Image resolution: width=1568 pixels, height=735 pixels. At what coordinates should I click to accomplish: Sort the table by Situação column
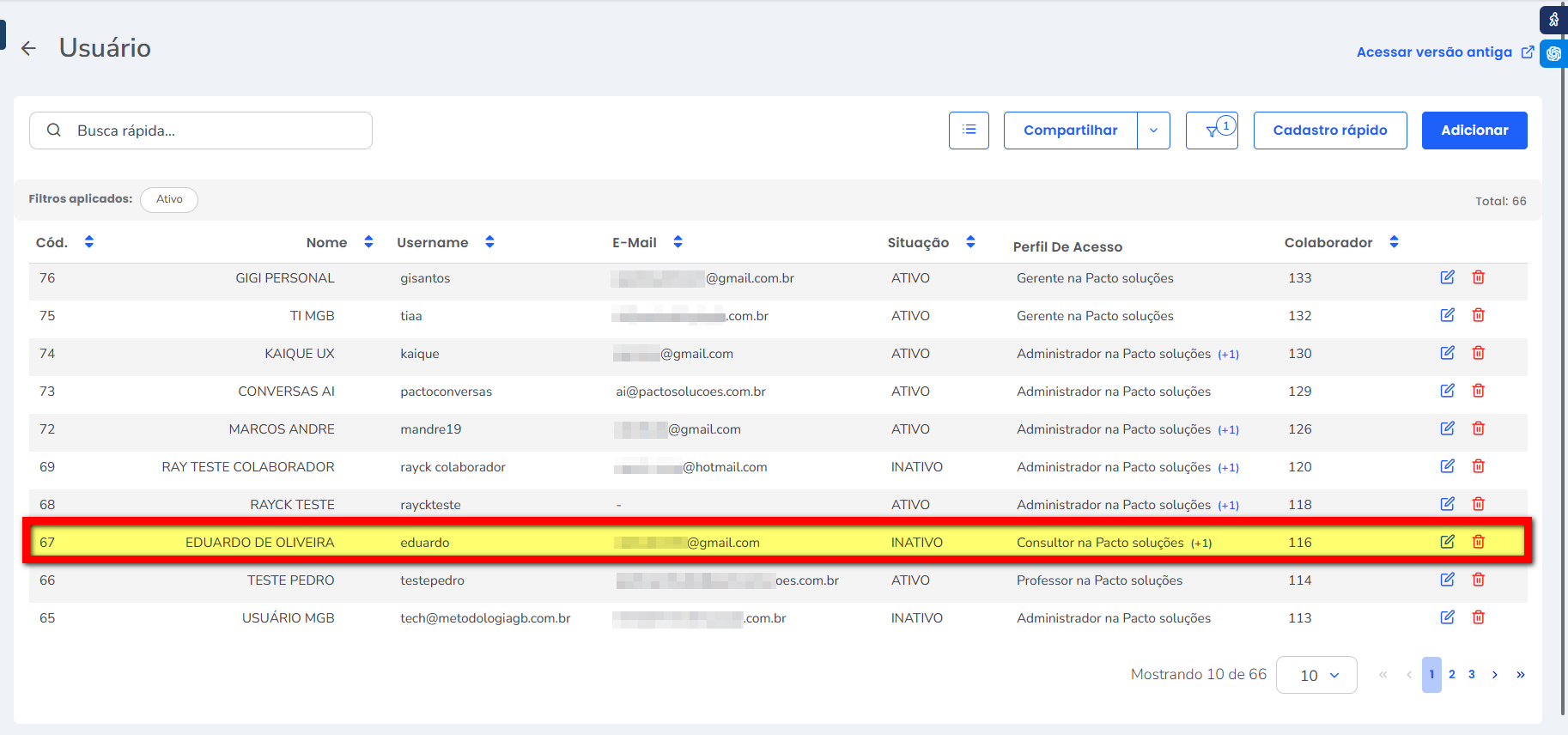[x=970, y=242]
